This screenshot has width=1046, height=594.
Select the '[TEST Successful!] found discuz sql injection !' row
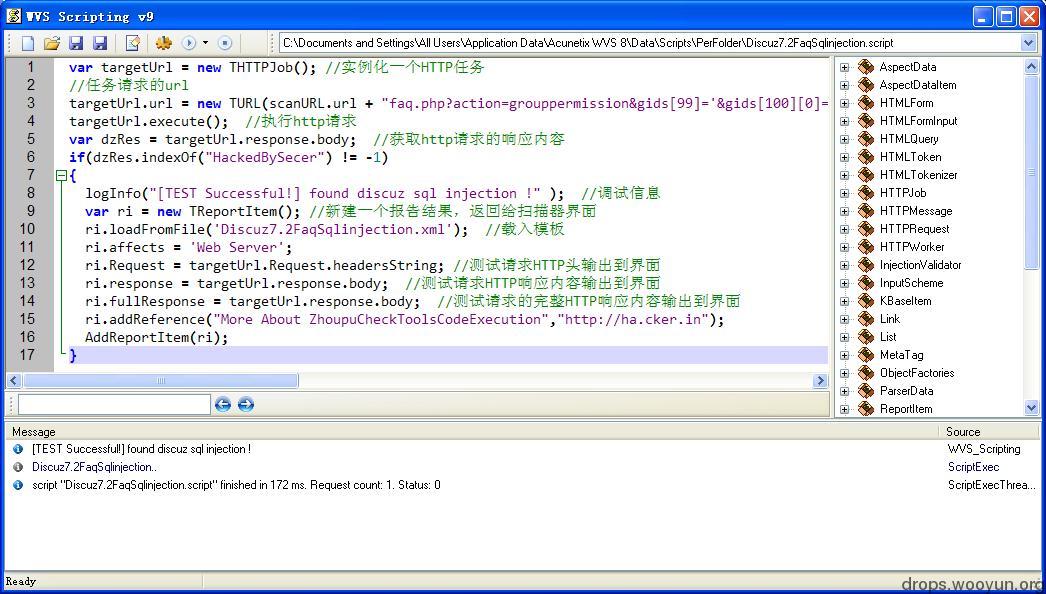[x=522, y=449]
